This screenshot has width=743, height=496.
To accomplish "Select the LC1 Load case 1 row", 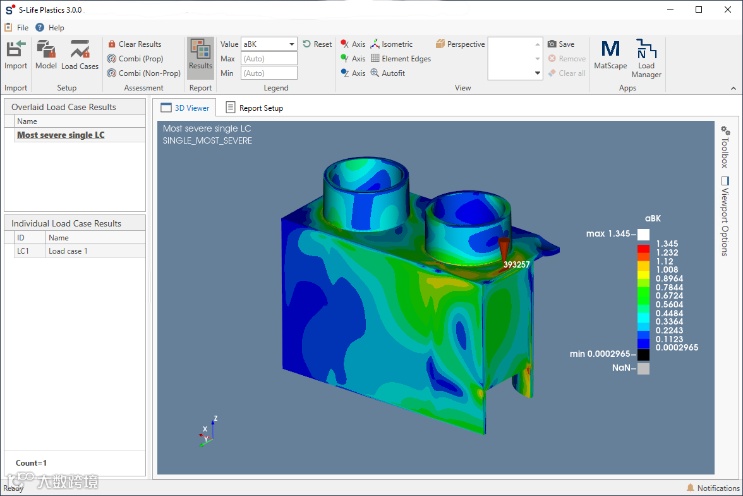I will (75, 251).
